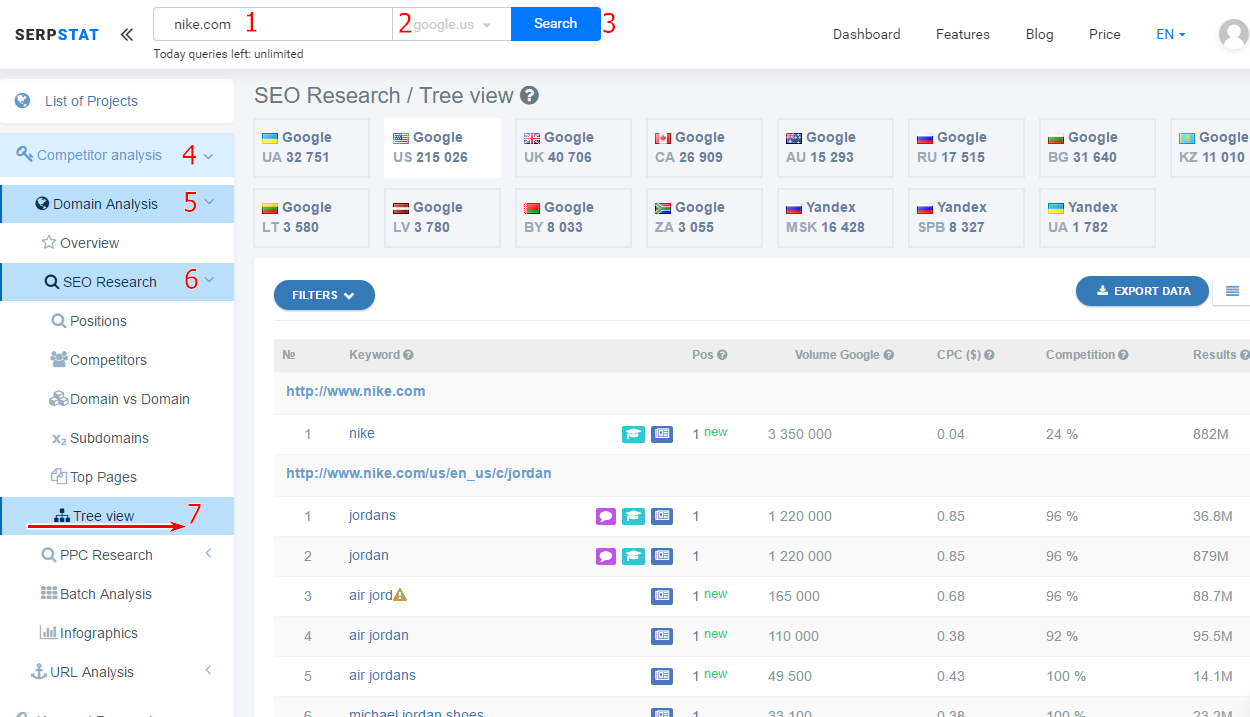The width and height of the screenshot is (1250, 717).
Task: Click the keyword link 'air jordans'
Action: (x=382, y=676)
